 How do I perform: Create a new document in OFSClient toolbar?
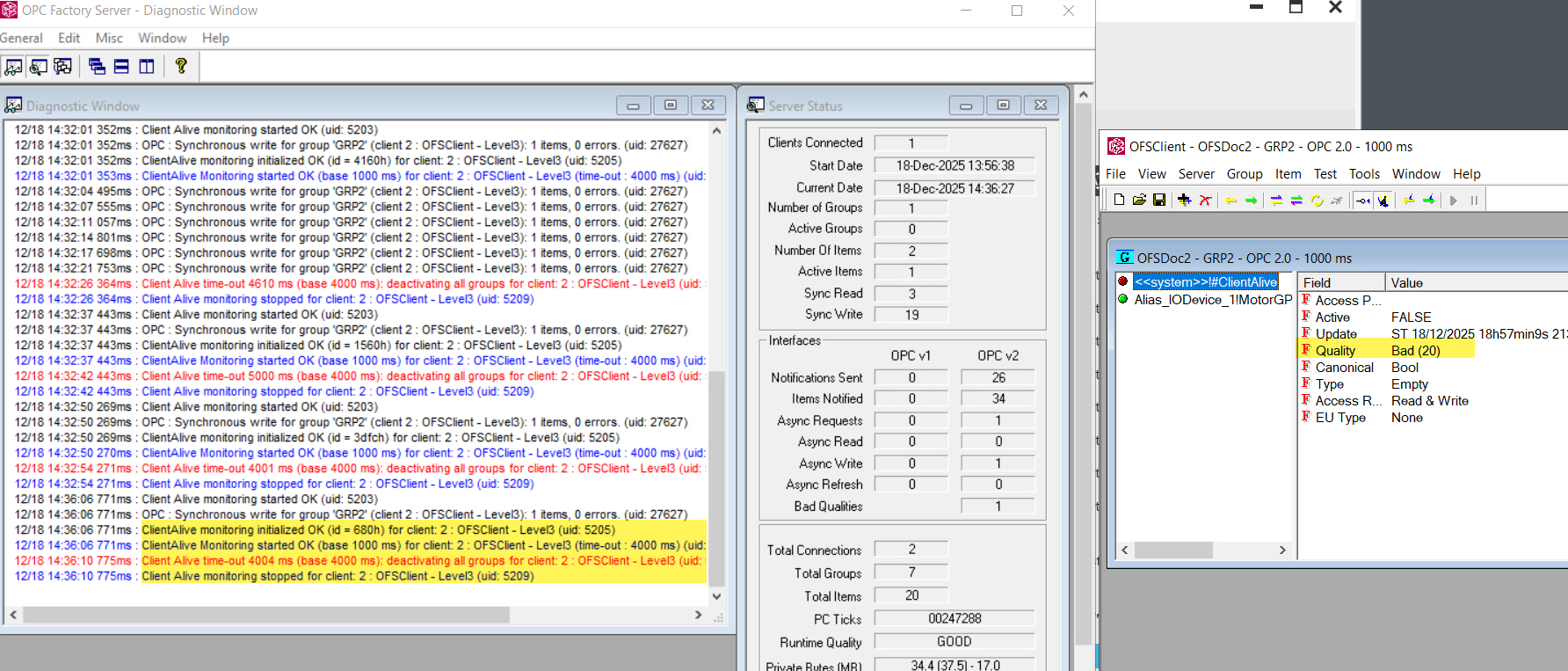click(x=1119, y=200)
